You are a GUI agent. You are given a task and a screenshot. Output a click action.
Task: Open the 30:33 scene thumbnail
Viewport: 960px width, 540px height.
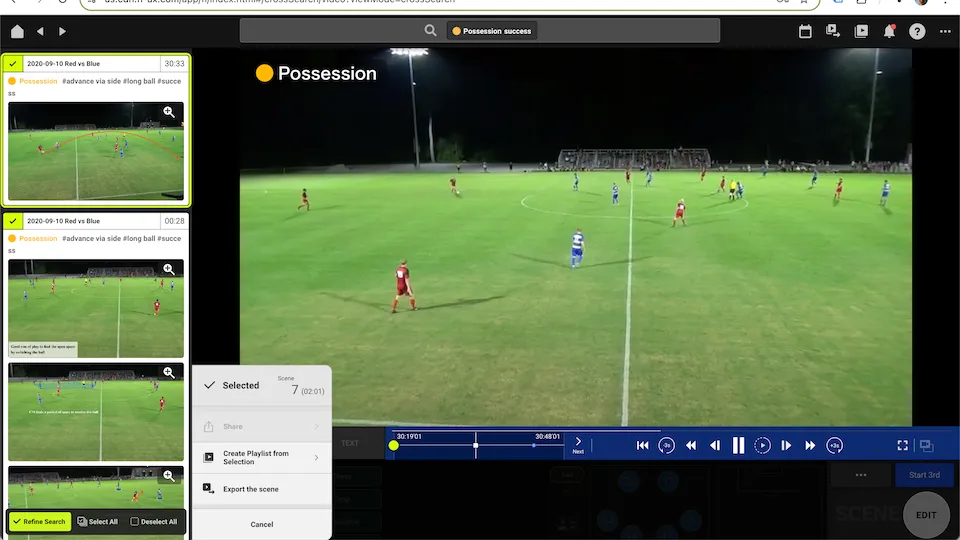click(x=96, y=151)
